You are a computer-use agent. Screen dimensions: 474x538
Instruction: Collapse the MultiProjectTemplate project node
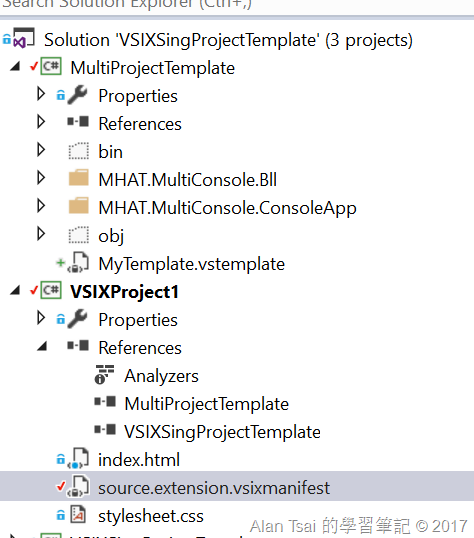pyautogui.click(x=15, y=66)
